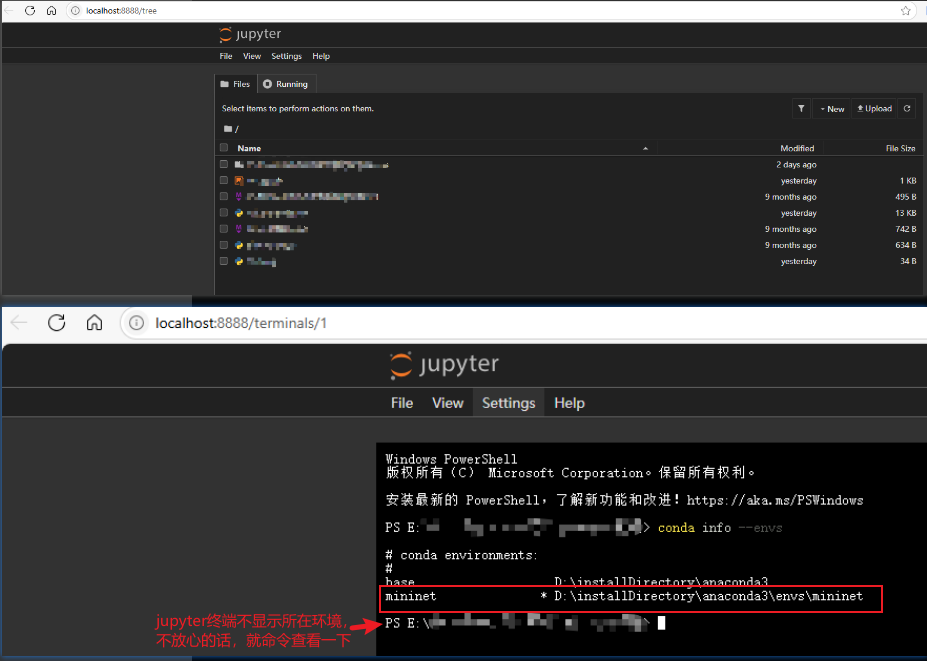Image resolution: width=927 pixels, height=661 pixels.
Task: Toggle the sort arrow on the Name column
Action: point(645,147)
